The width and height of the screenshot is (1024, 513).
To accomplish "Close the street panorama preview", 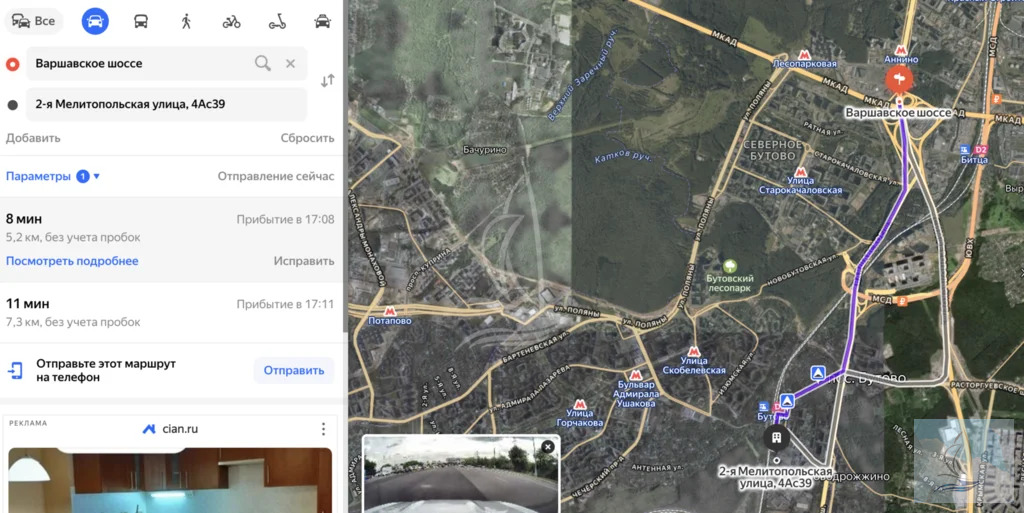I will (x=547, y=447).
